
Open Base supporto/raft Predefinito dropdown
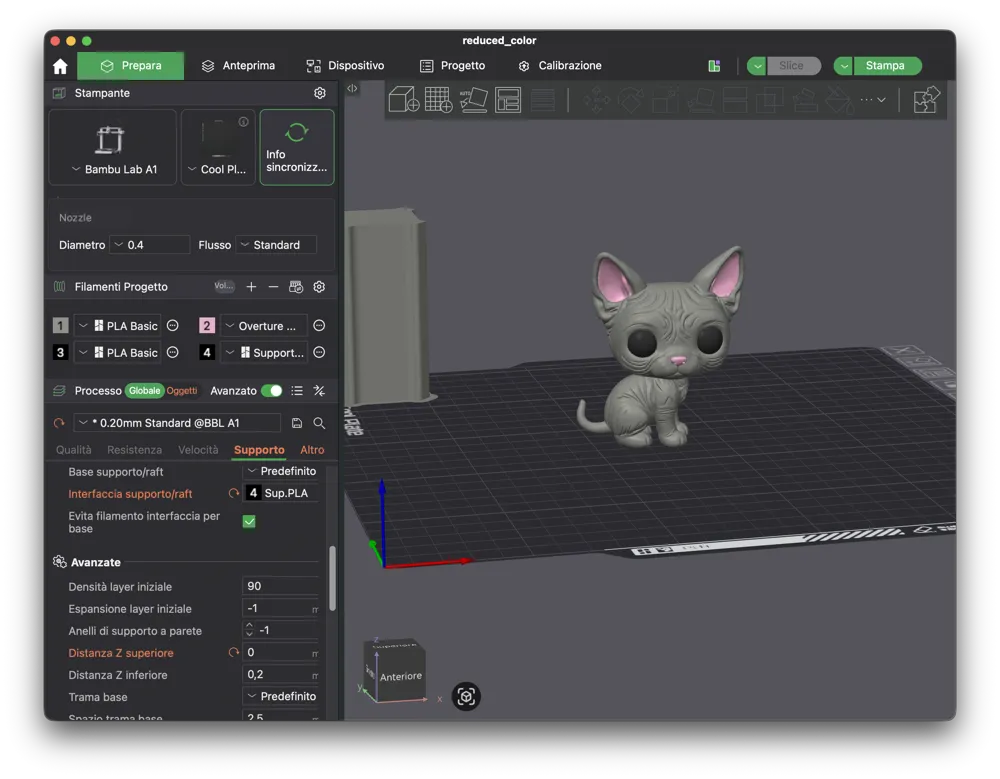[x=281, y=471]
